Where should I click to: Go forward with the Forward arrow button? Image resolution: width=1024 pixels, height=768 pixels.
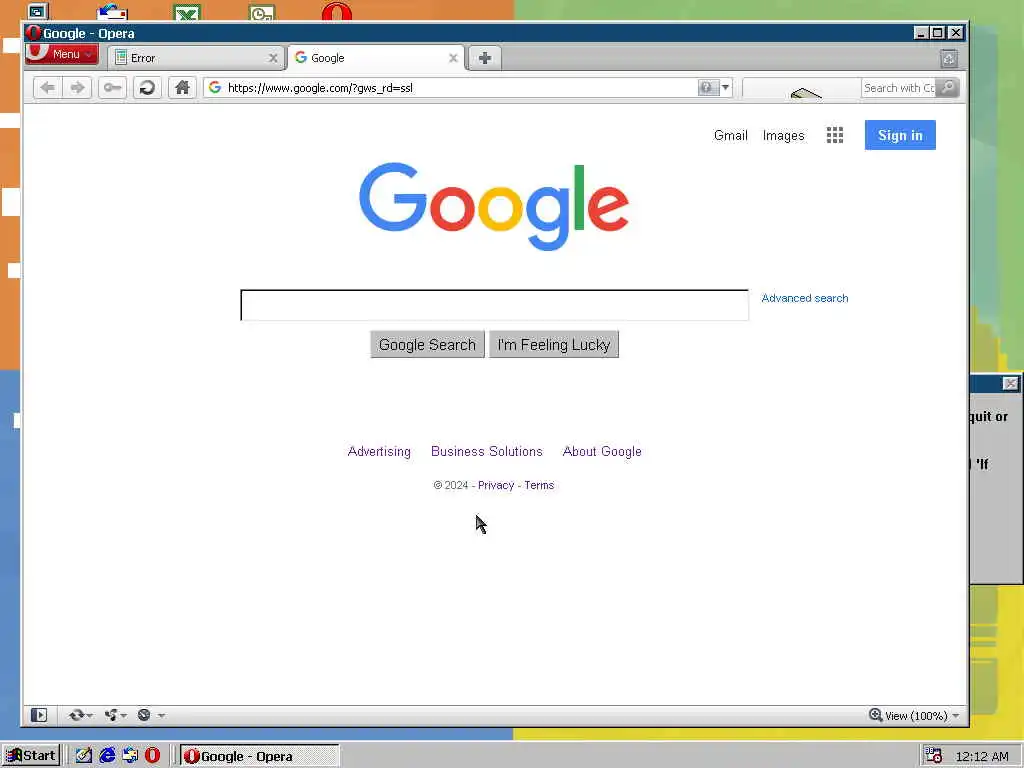coord(77,88)
